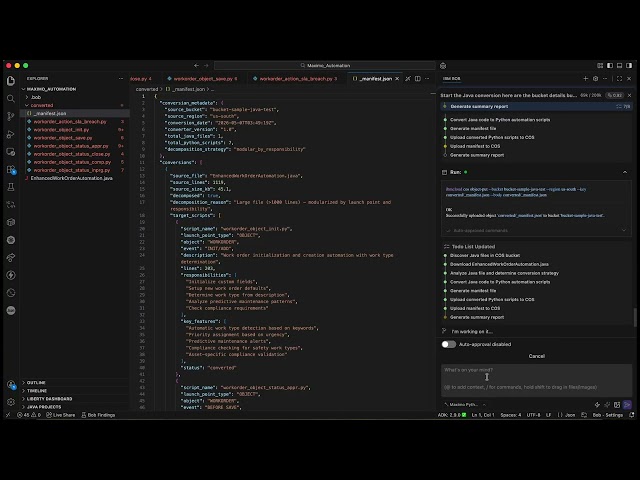Click the chat input field

click(536, 380)
